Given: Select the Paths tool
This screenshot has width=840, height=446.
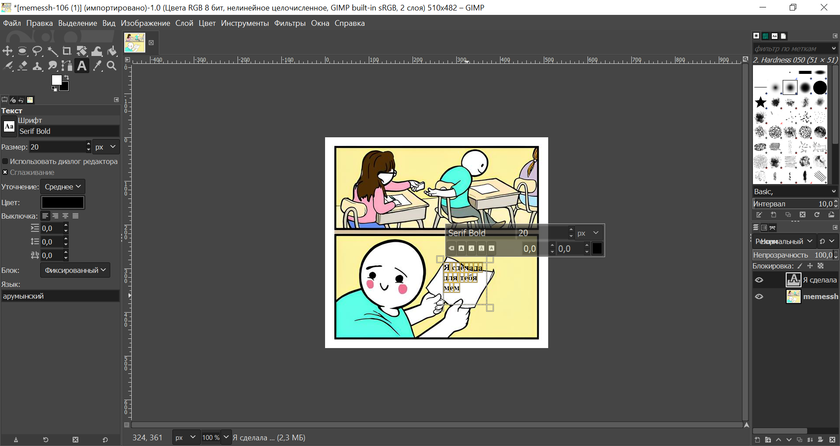Looking at the screenshot, I should coord(67,66).
